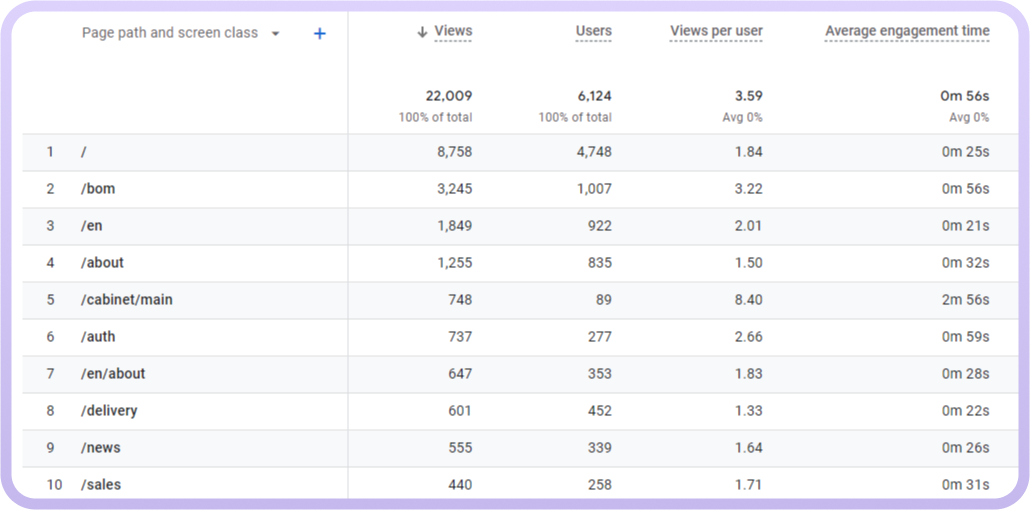
Task: Select the /en page path row
Action: coord(91,226)
